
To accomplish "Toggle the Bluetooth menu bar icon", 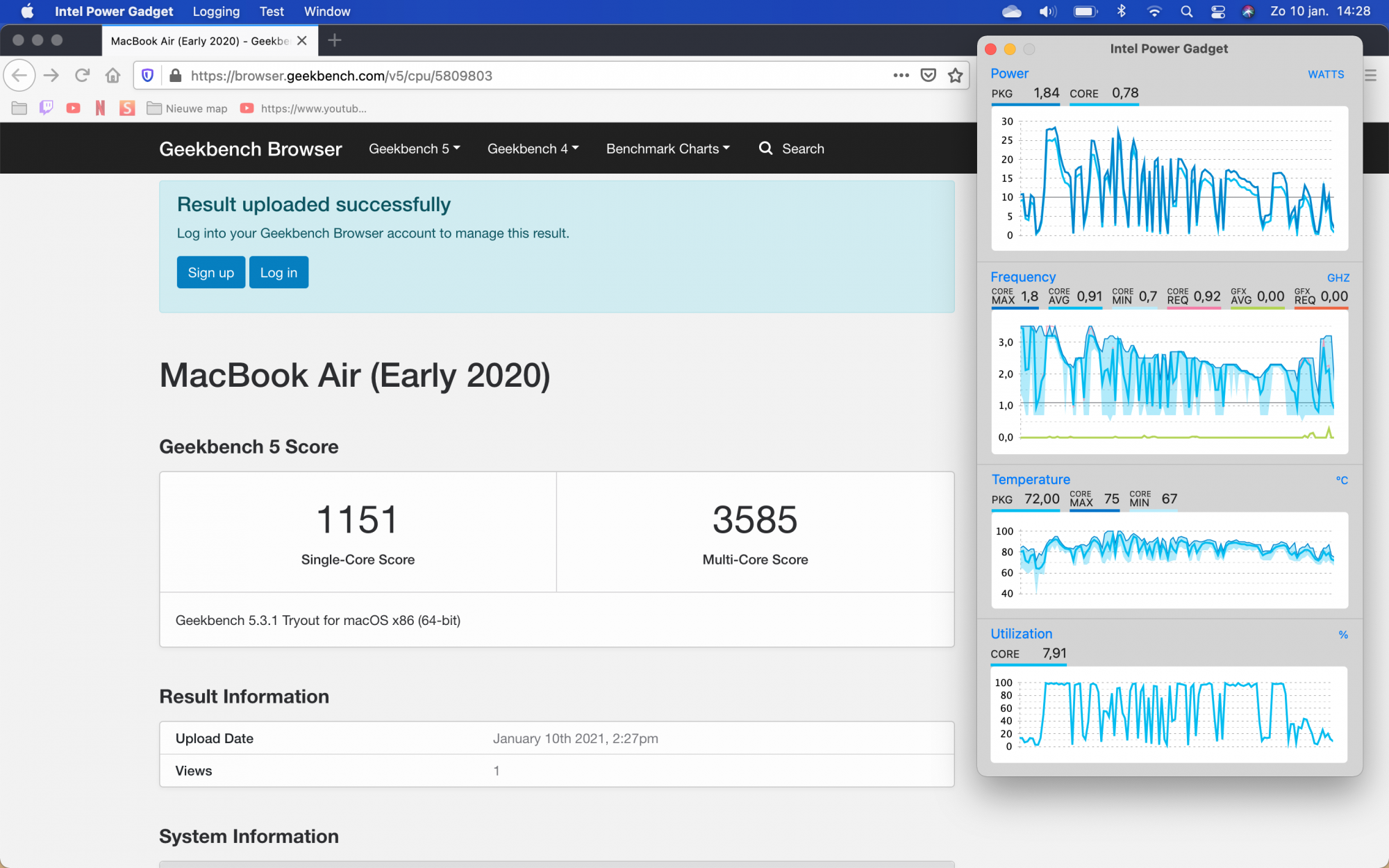I will pyautogui.click(x=1121, y=12).
